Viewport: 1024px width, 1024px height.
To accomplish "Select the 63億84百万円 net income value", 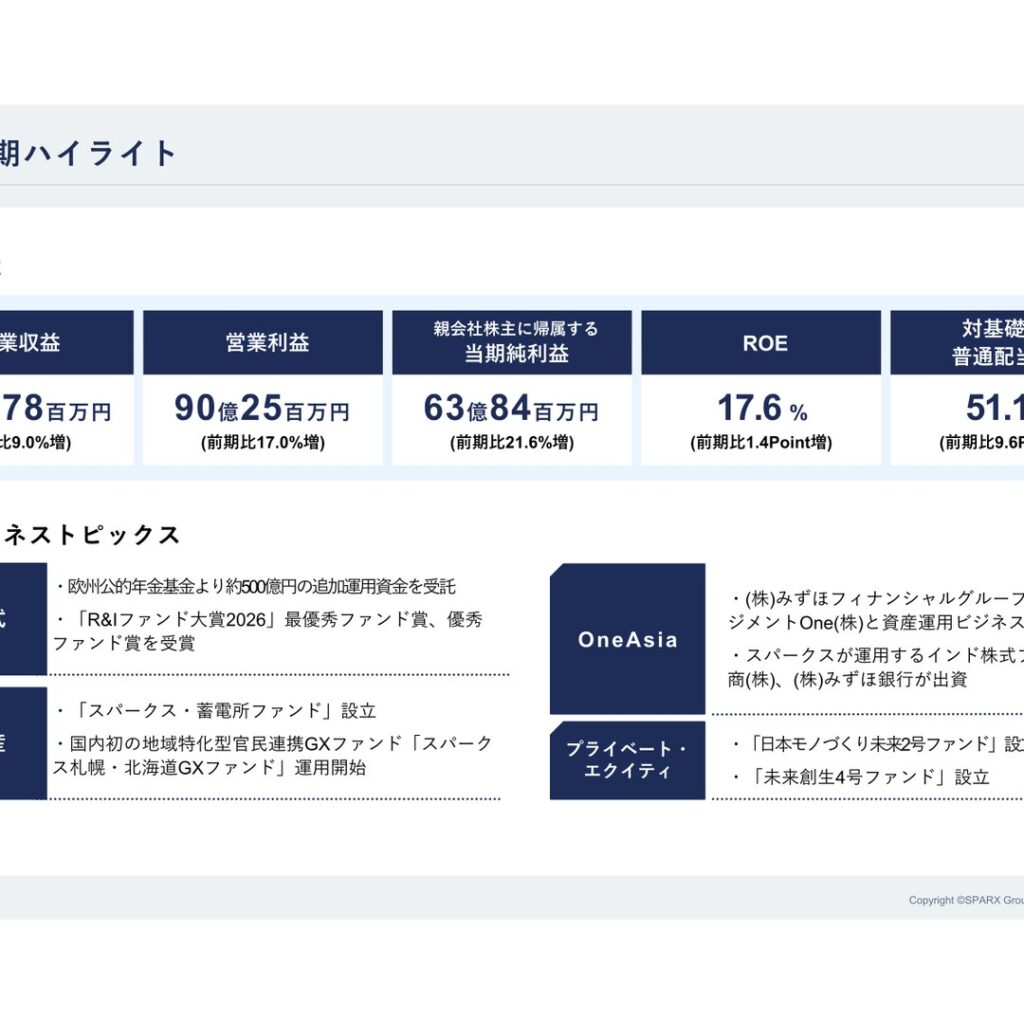I will click(511, 408).
